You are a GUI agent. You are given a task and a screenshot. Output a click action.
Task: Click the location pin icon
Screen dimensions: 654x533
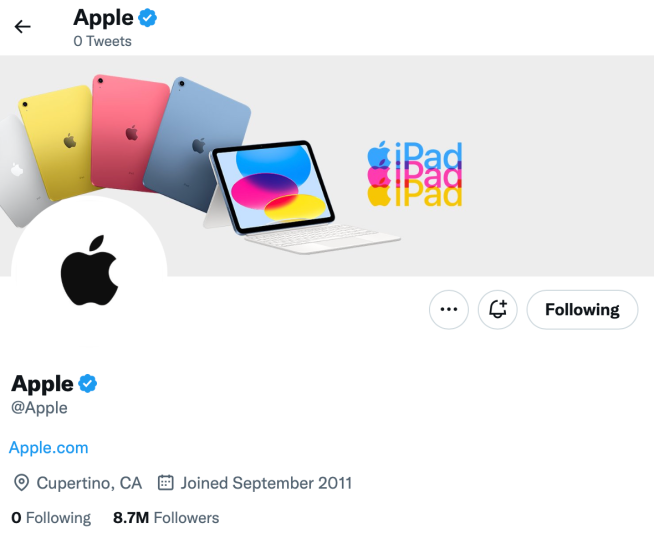click(21, 483)
